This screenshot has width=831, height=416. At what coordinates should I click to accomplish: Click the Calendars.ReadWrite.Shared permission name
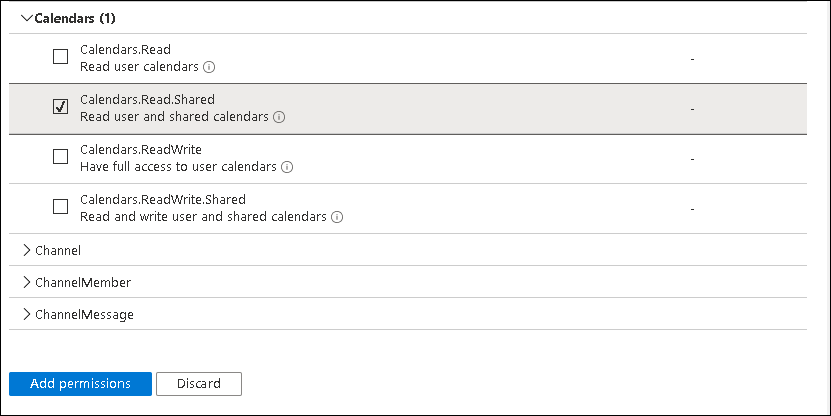coord(163,199)
